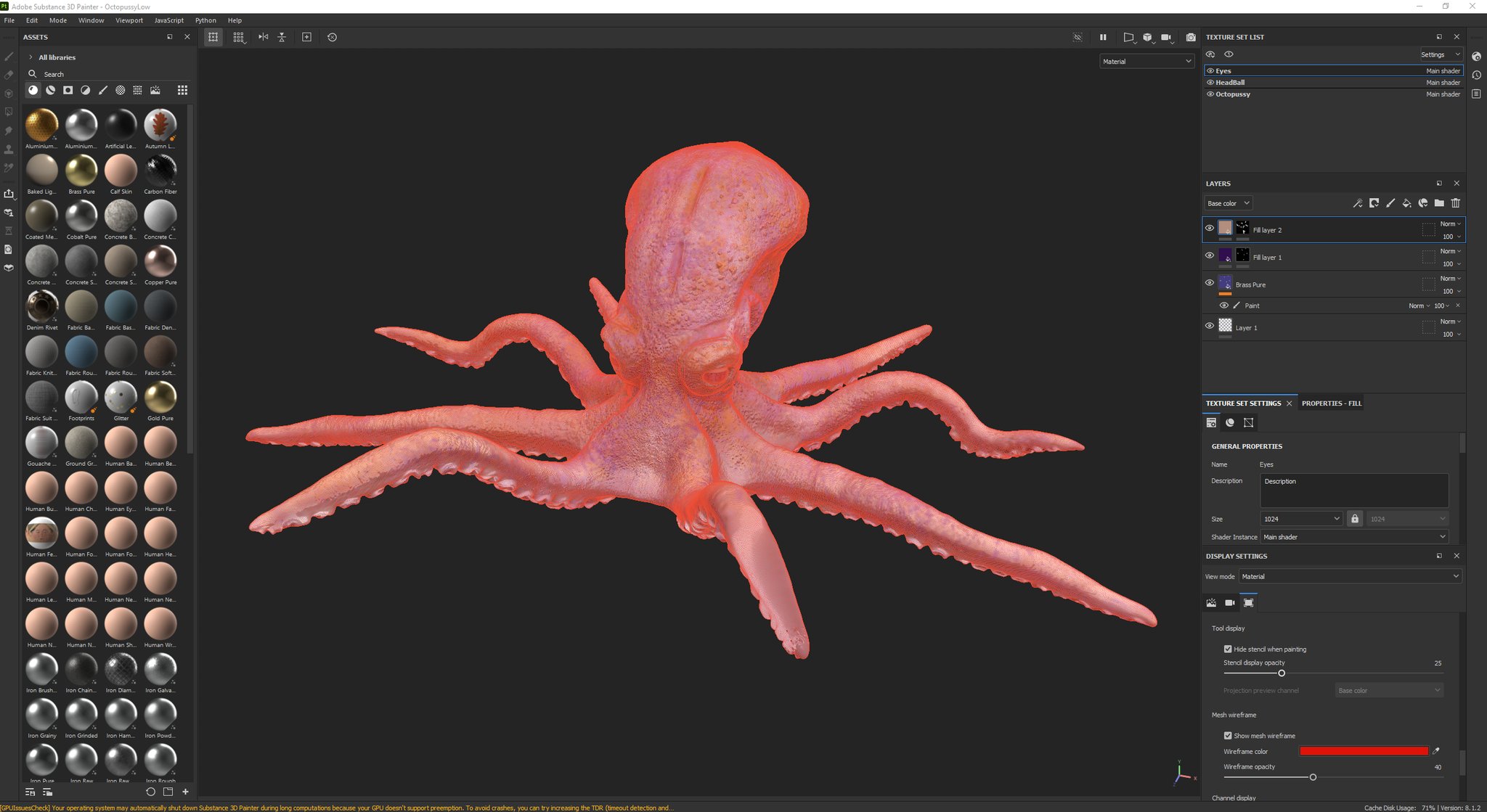Select the Eraser tool in left toolbar
This screenshot has width=1487, height=812.
(9, 75)
